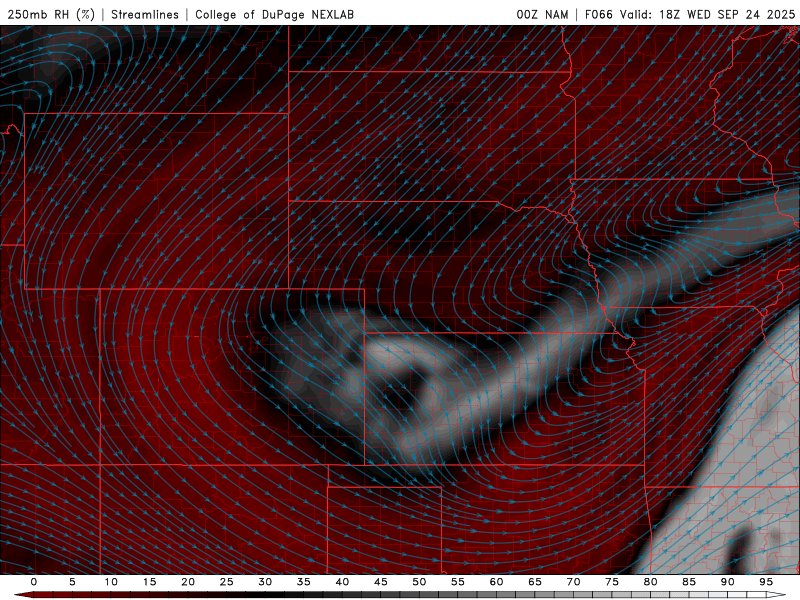Screen dimensions: 800x600
Task: Click the "00Z NAM" model run label
Action: coord(542,14)
